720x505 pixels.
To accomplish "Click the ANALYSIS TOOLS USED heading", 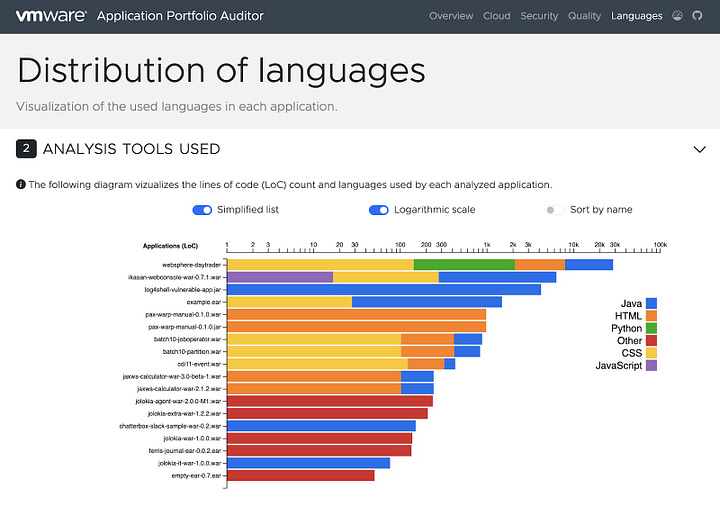I will point(131,149).
